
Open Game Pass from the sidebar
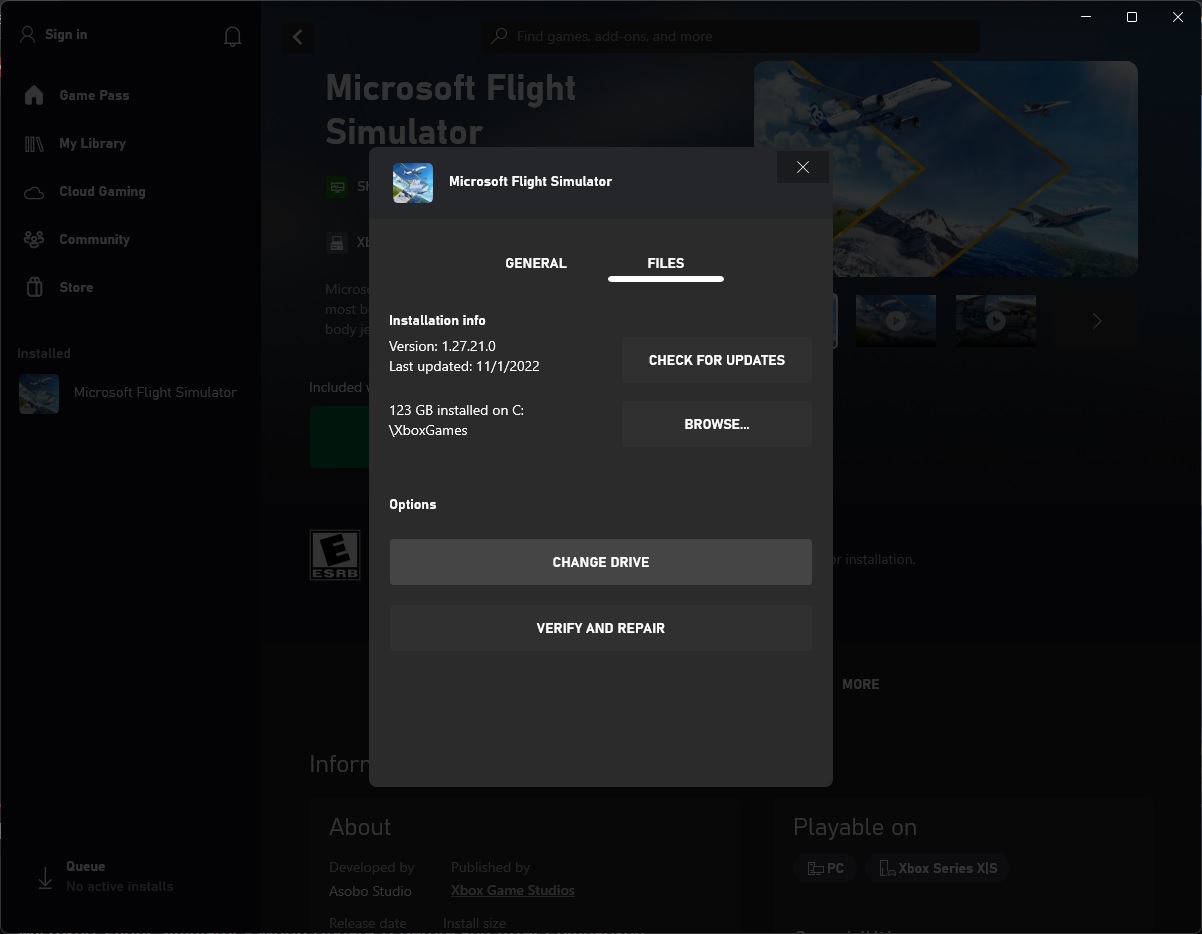[95, 95]
